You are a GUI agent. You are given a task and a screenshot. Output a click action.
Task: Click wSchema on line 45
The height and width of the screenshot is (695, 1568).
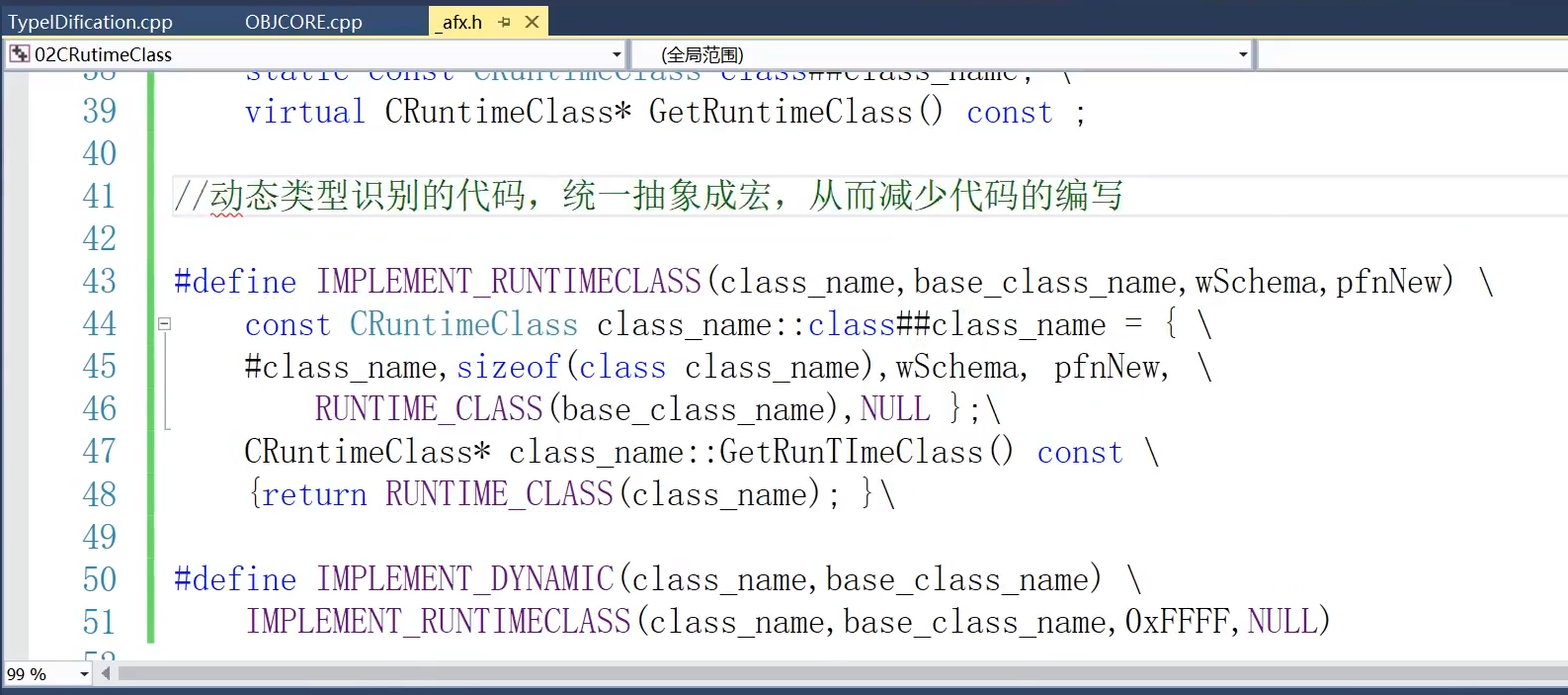coord(957,367)
